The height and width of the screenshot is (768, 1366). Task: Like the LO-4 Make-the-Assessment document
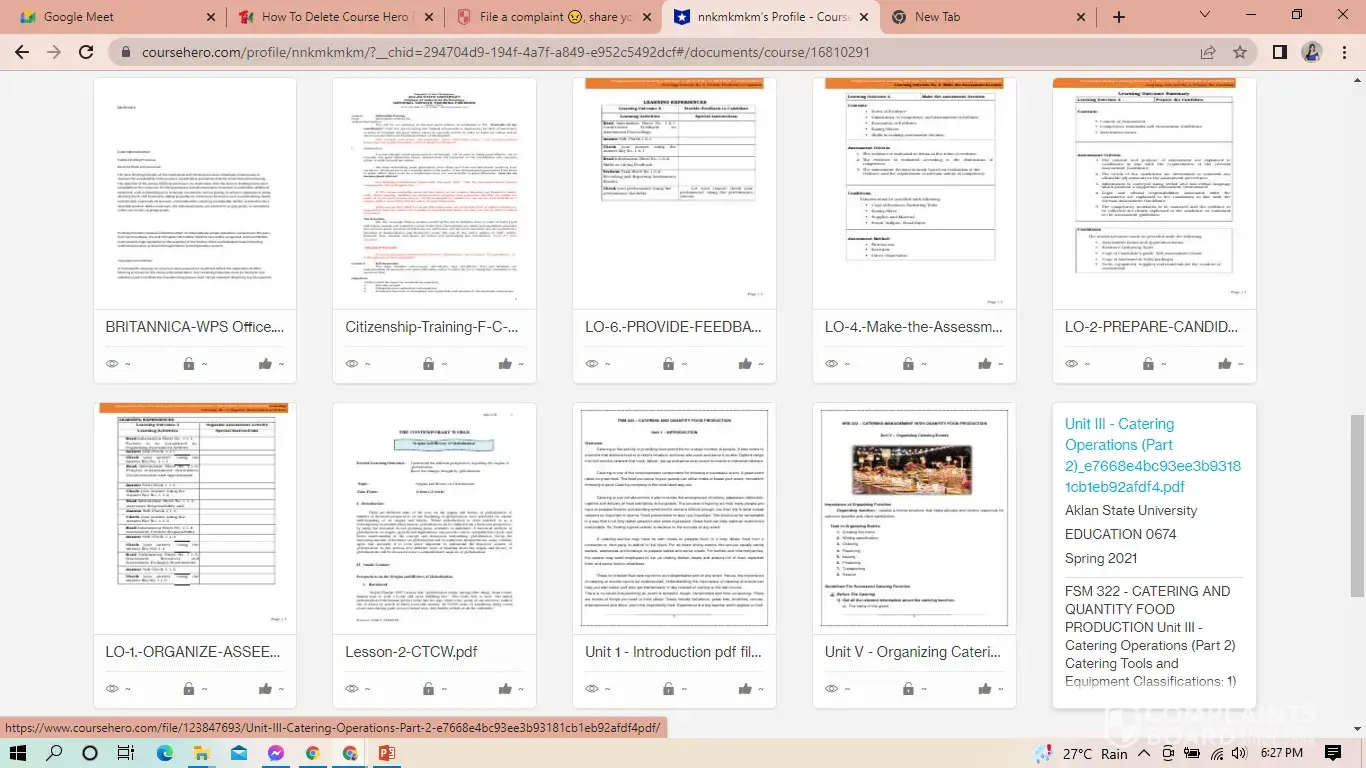(x=985, y=364)
